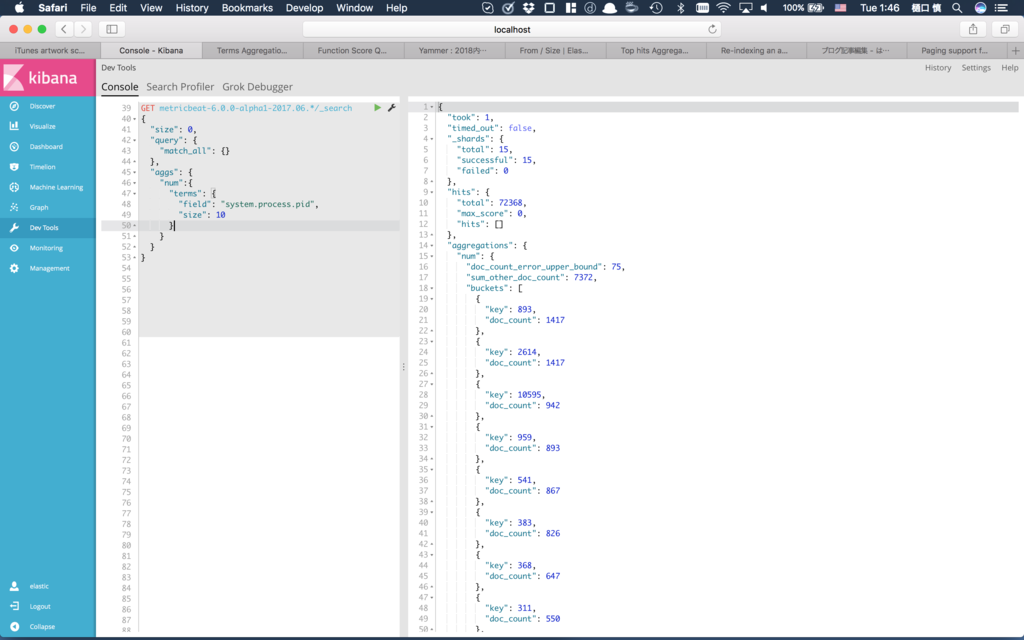This screenshot has width=1024, height=640.
Task: Toggle Safari's sidebar button
Action: tap(112, 29)
